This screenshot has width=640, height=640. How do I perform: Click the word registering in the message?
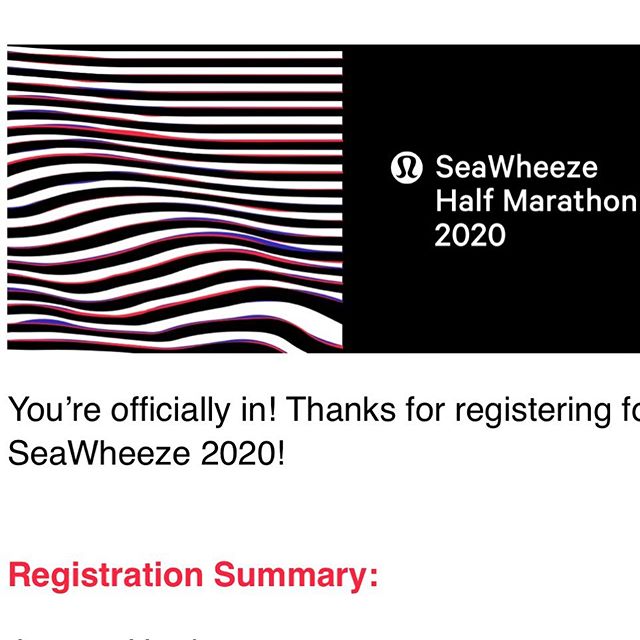(533, 410)
